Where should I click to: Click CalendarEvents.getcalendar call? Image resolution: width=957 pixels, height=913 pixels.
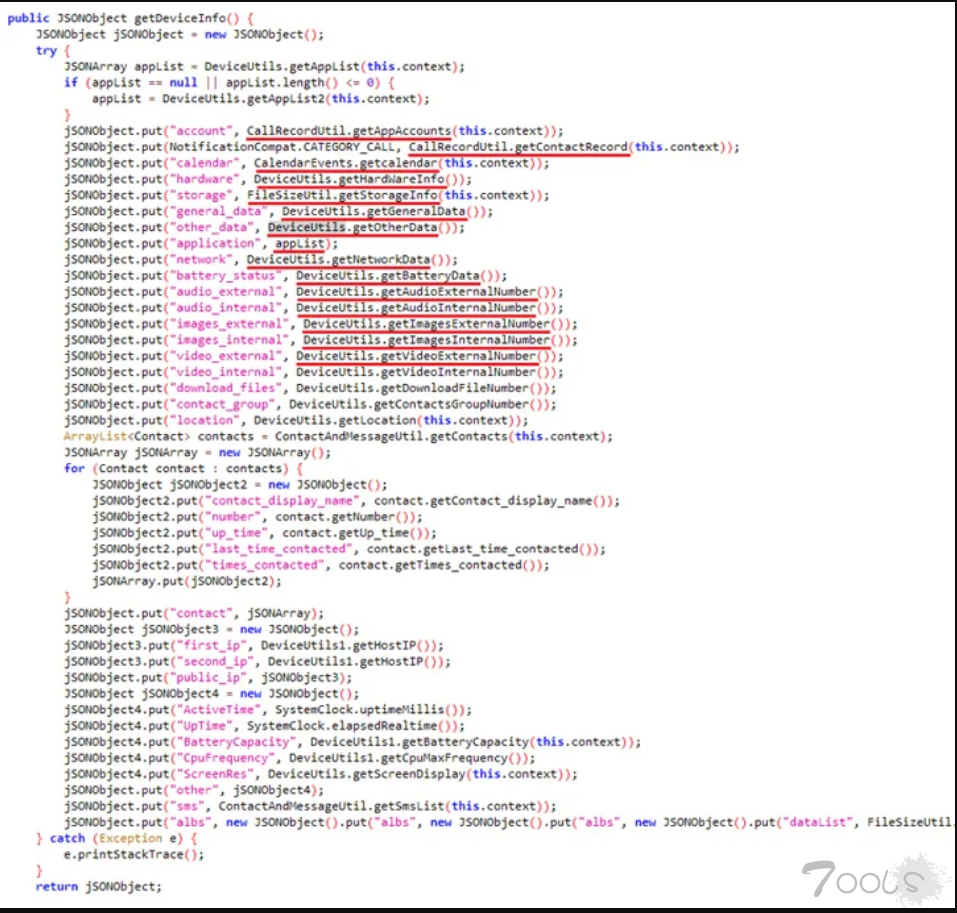345,163
